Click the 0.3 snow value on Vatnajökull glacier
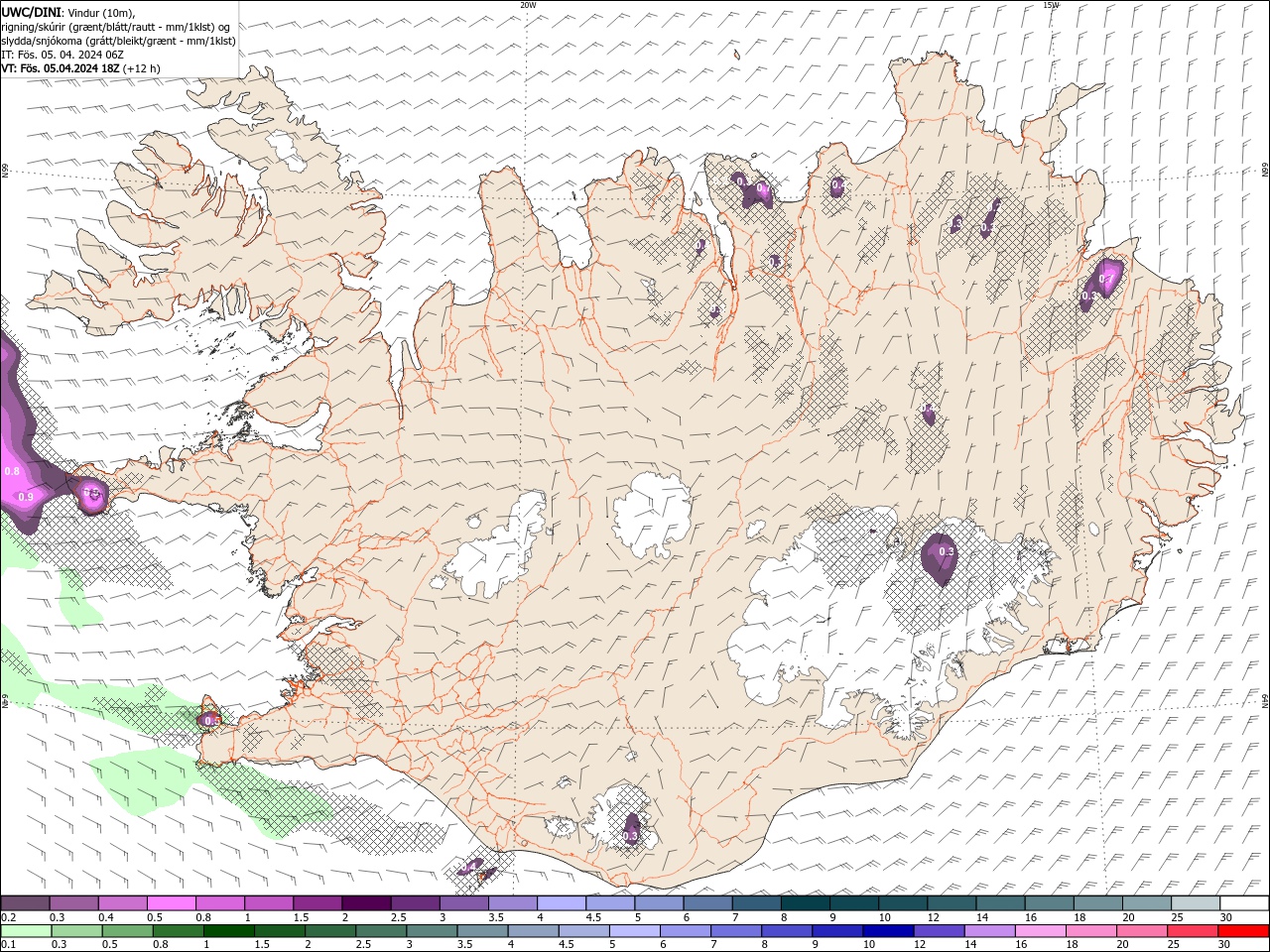Image resolution: width=1270 pixels, height=952 pixels. click(x=946, y=552)
